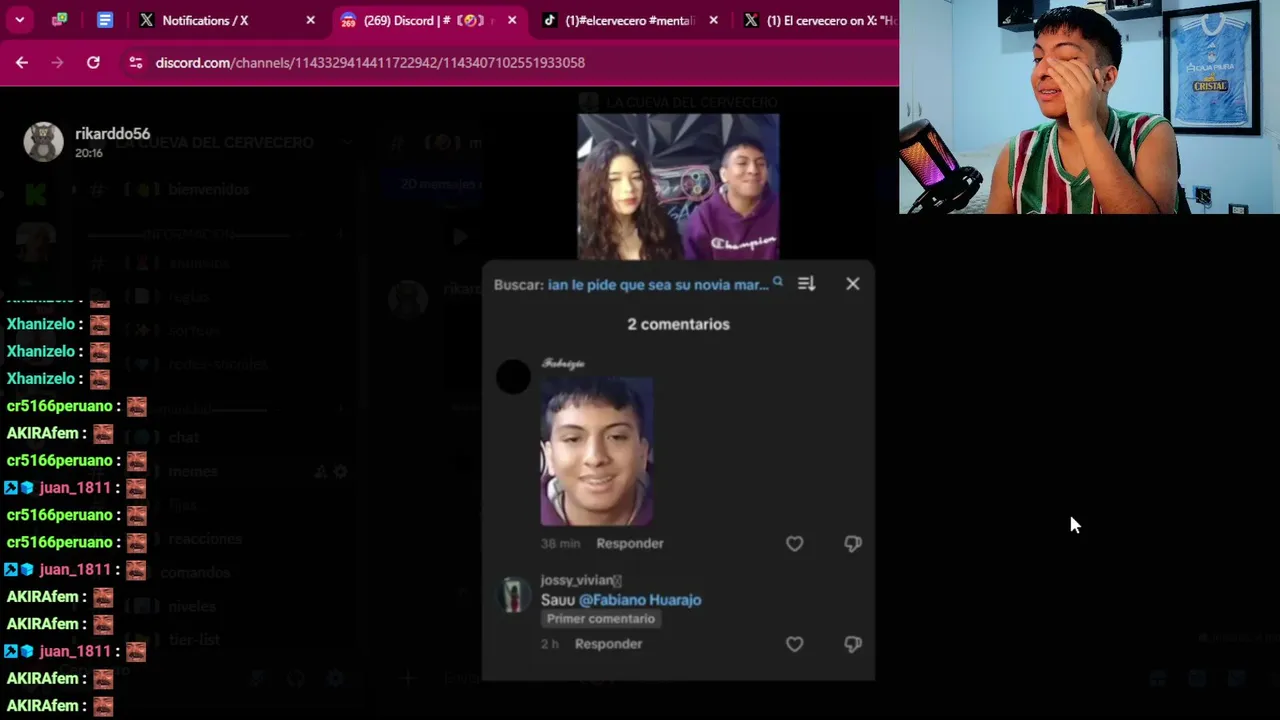Viewport: 1280px width, 720px height.
Task: Open the jossy_vivian username
Action: point(581,580)
